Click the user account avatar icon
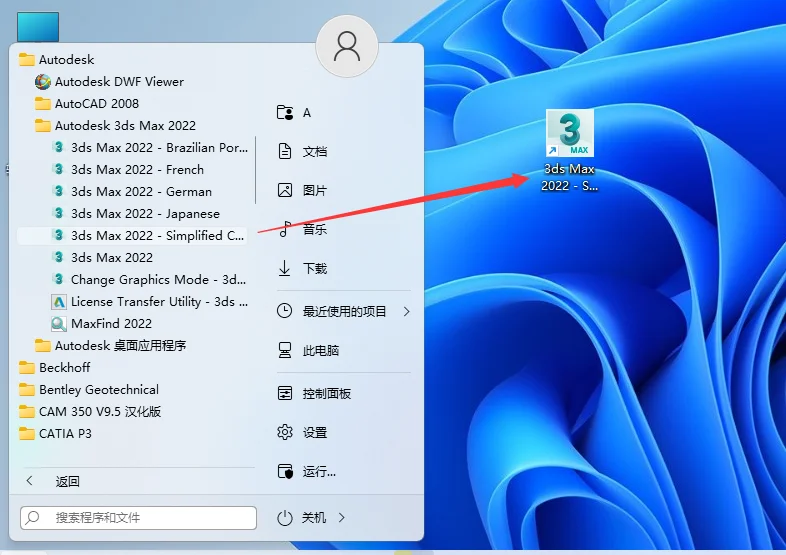Screen dimensions: 786x555 tap(347, 46)
